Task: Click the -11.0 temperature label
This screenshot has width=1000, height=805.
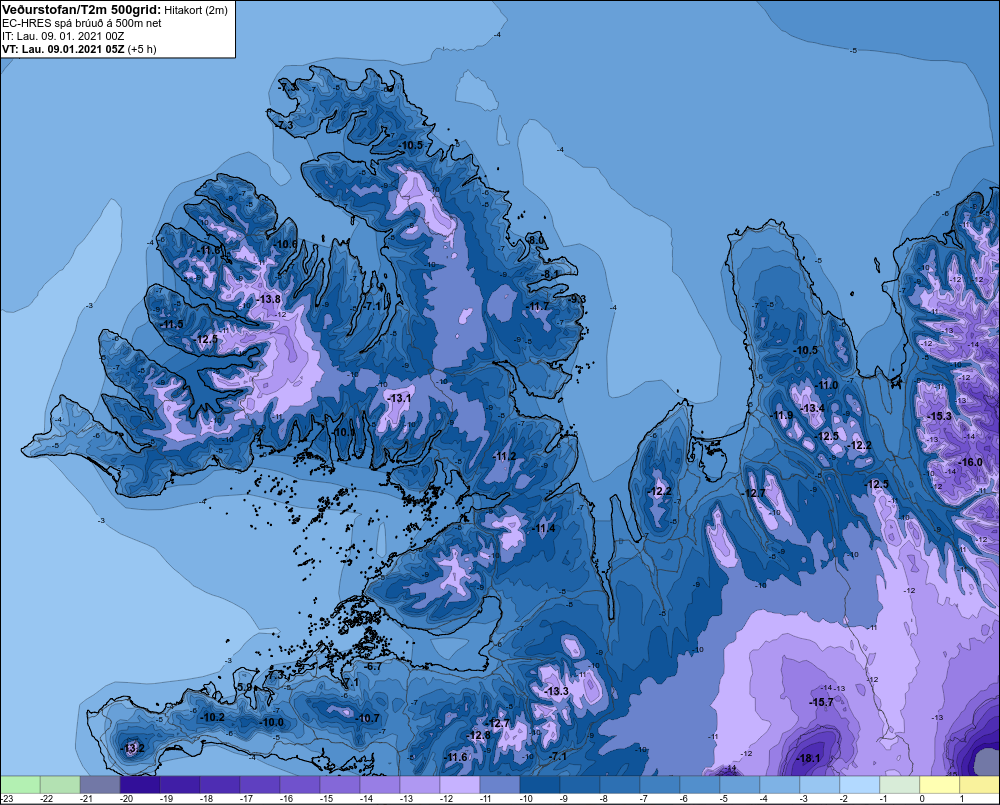Action: 827,385
